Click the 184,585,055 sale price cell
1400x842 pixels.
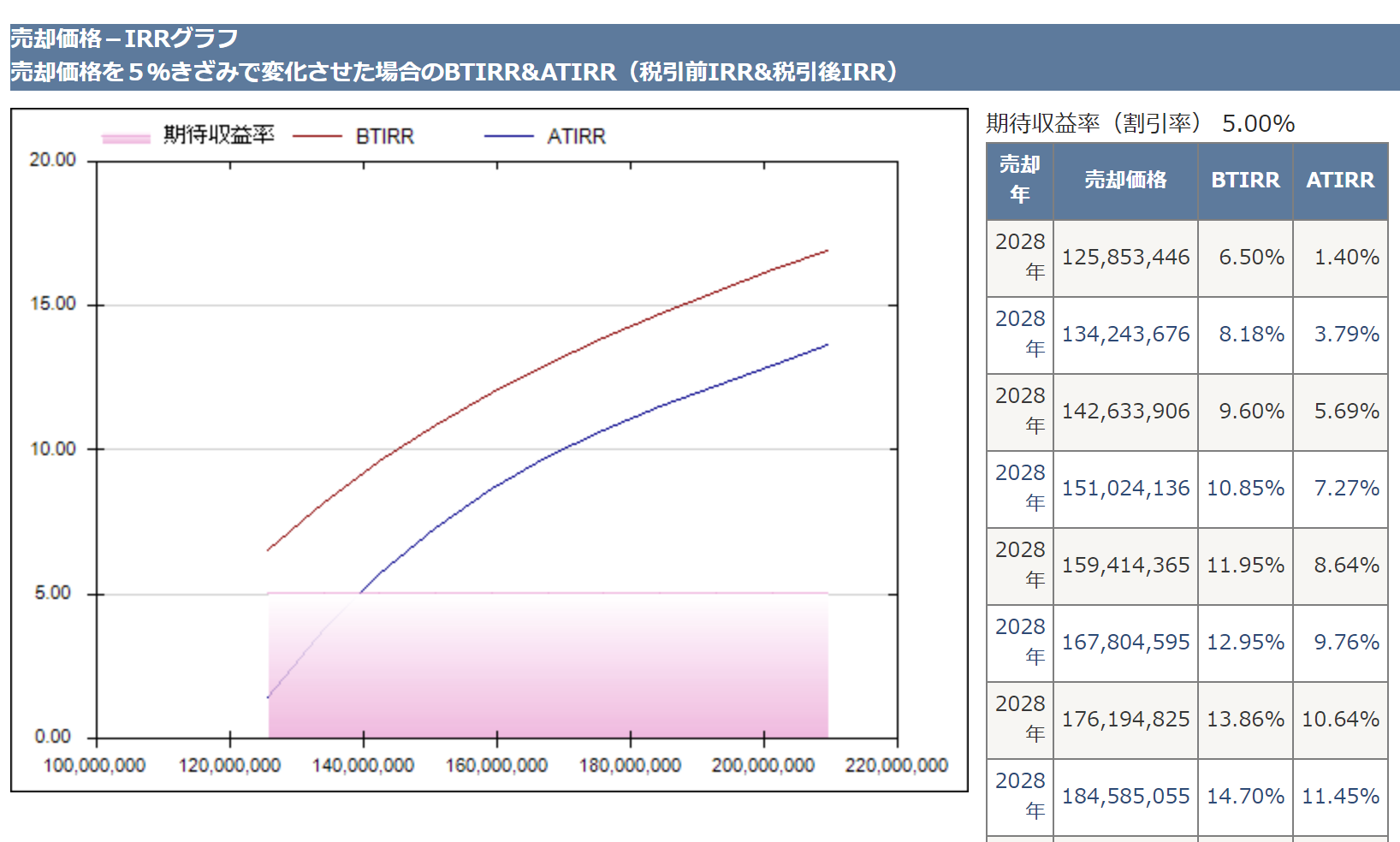(x=1125, y=797)
